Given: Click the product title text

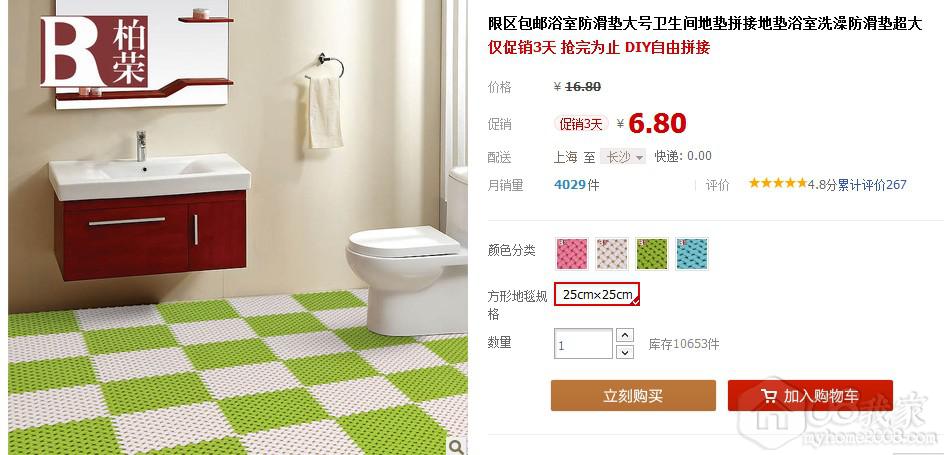Looking at the screenshot, I should coord(704,24).
